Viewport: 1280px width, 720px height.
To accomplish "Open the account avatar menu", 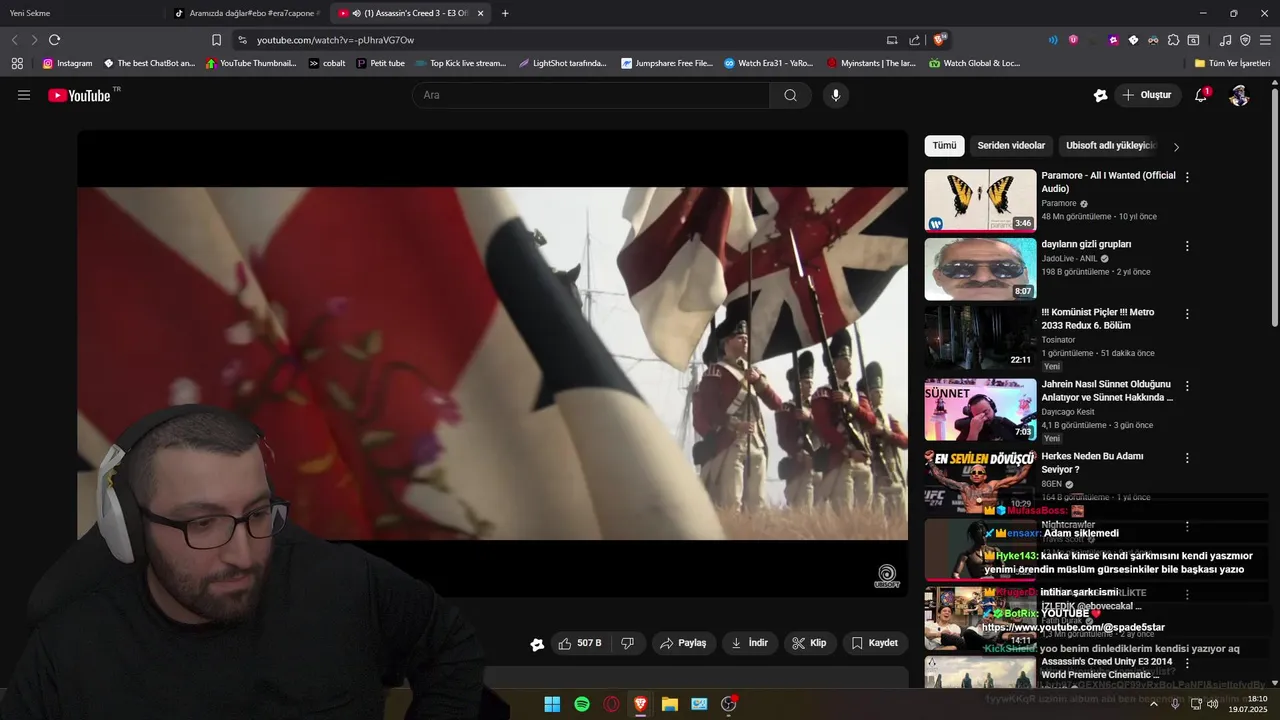I will (1239, 95).
